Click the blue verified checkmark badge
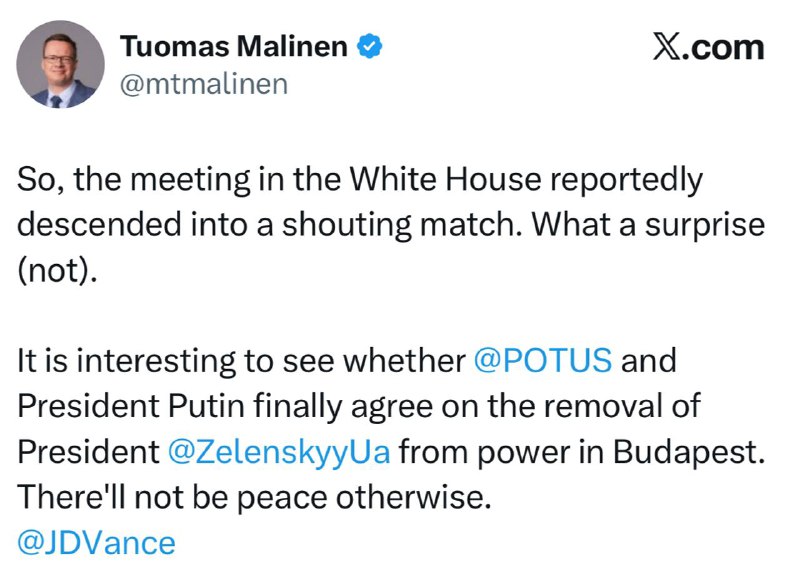800x579 pixels. [369, 46]
